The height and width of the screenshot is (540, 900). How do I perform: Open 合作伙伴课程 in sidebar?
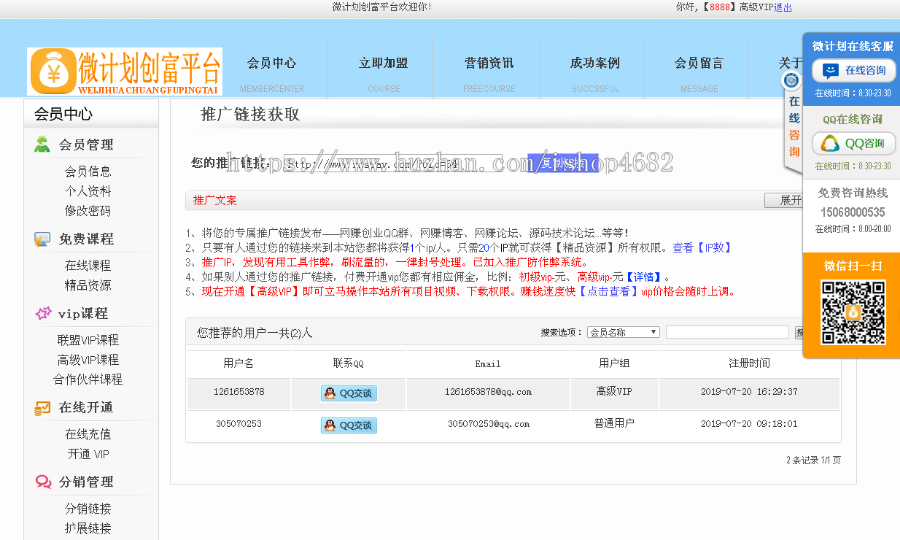[88, 379]
